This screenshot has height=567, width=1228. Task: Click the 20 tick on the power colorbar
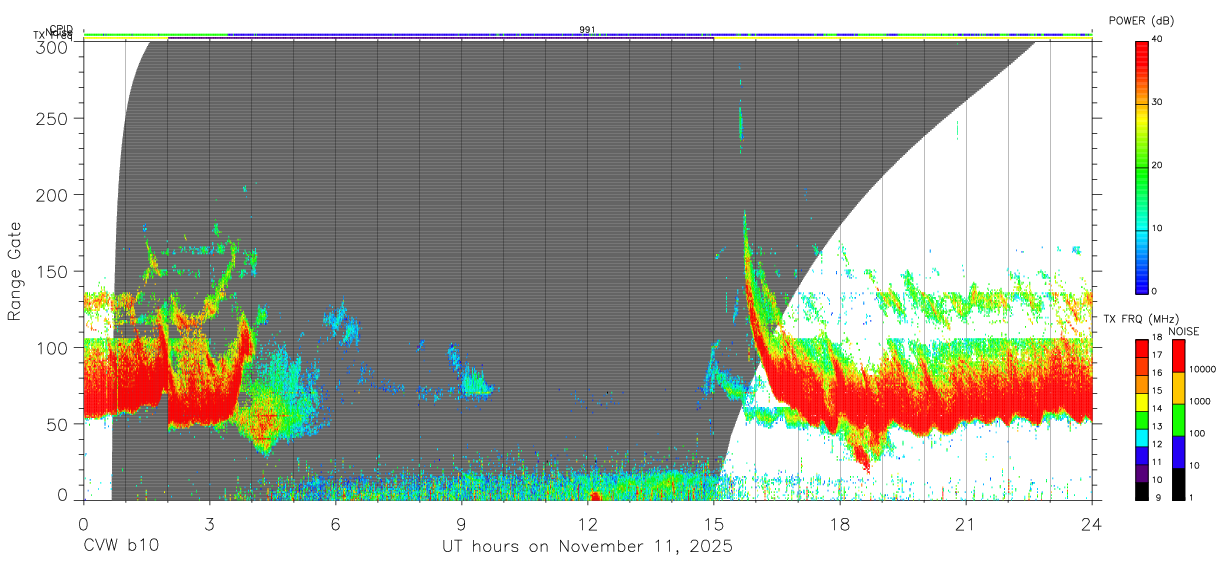click(x=1158, y=165)
